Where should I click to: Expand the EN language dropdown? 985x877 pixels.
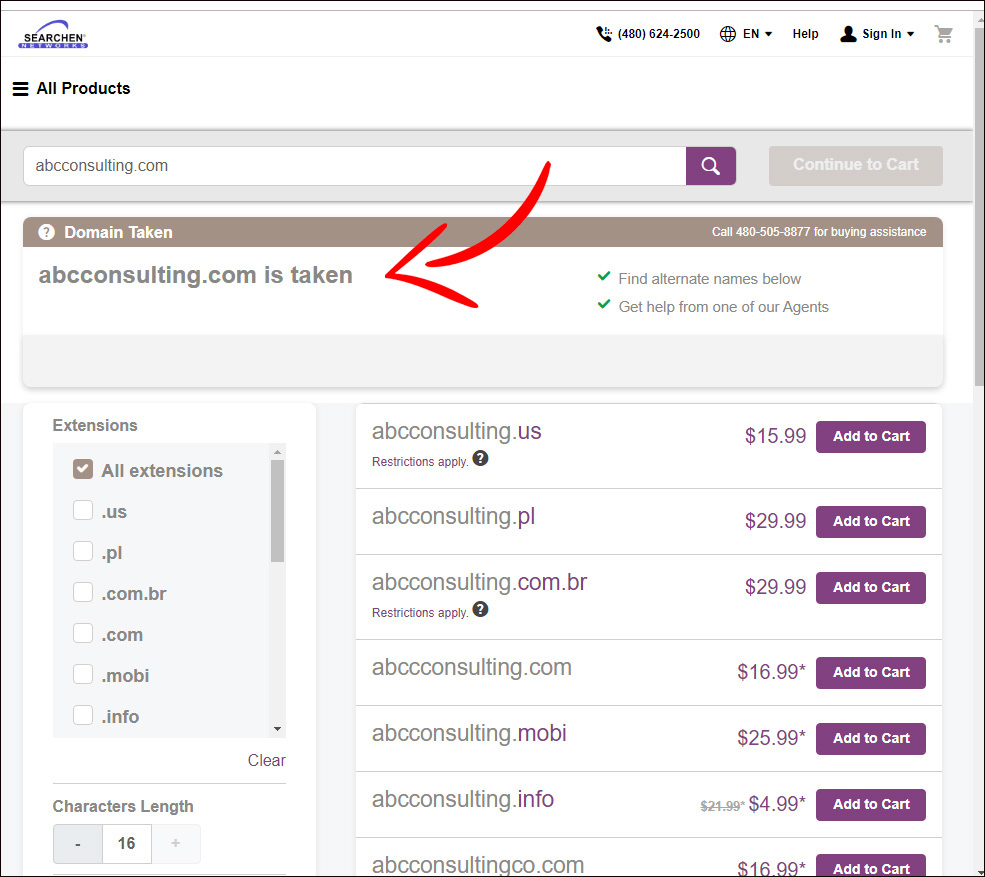click(758, 34)
